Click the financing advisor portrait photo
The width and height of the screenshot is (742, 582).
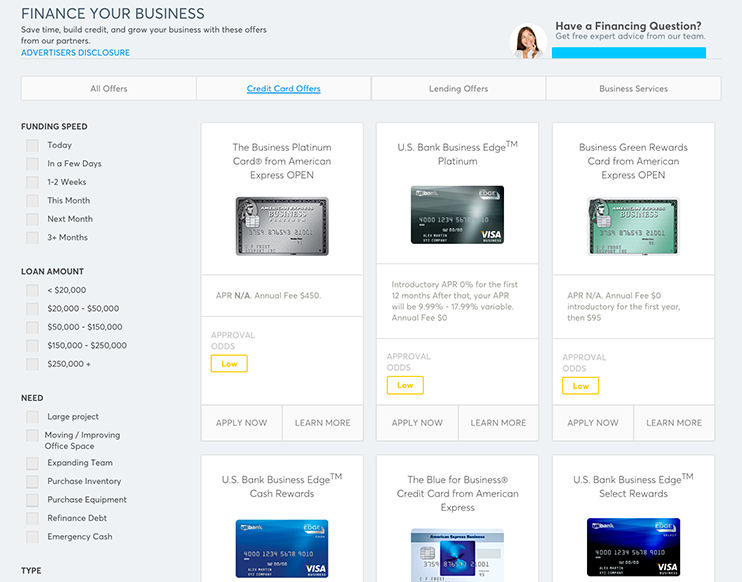528,42
